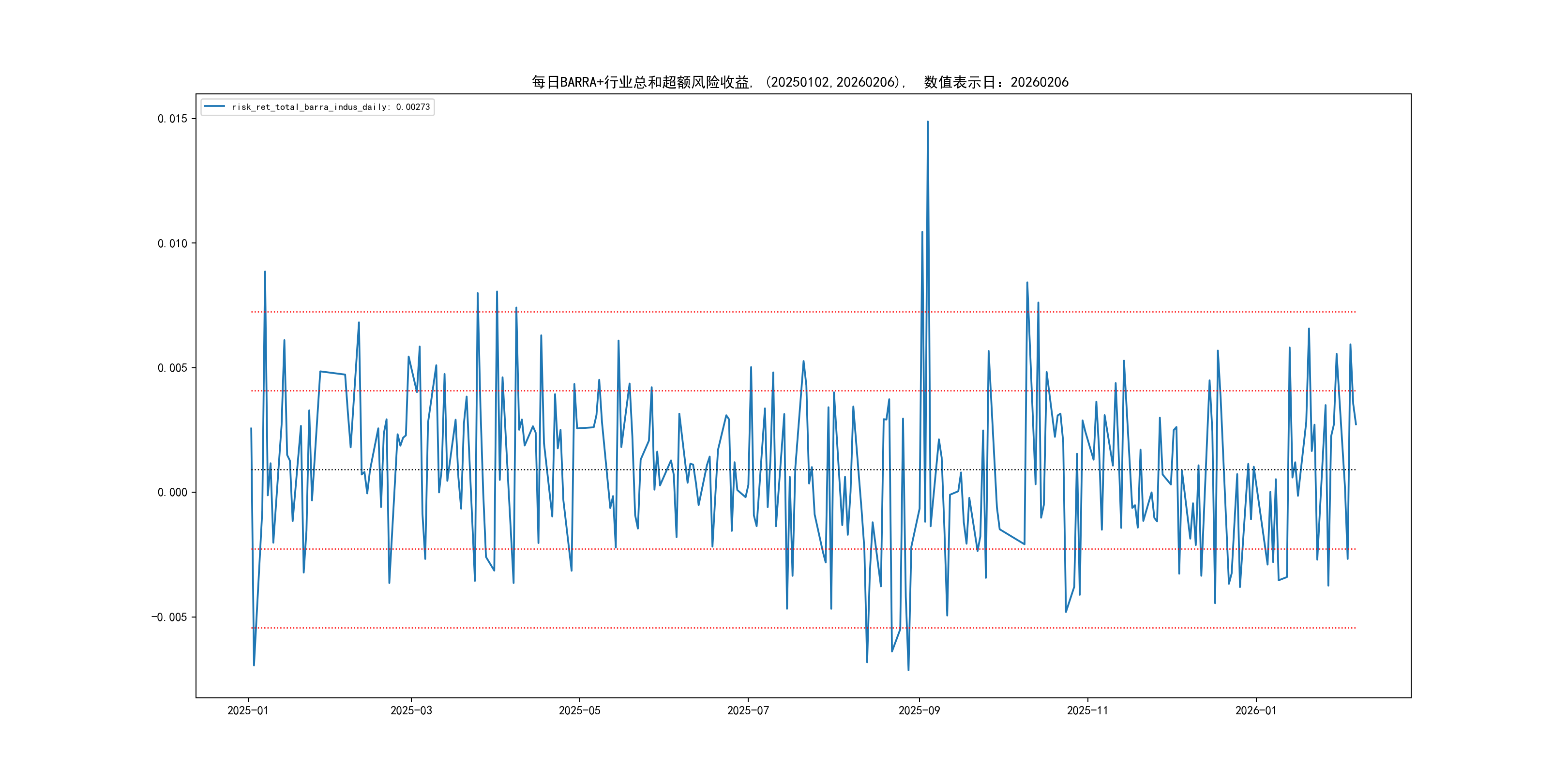The image size is (1568, 784).
Task: Click the 2025-05 x-axis label
Action: coord(579,710)
